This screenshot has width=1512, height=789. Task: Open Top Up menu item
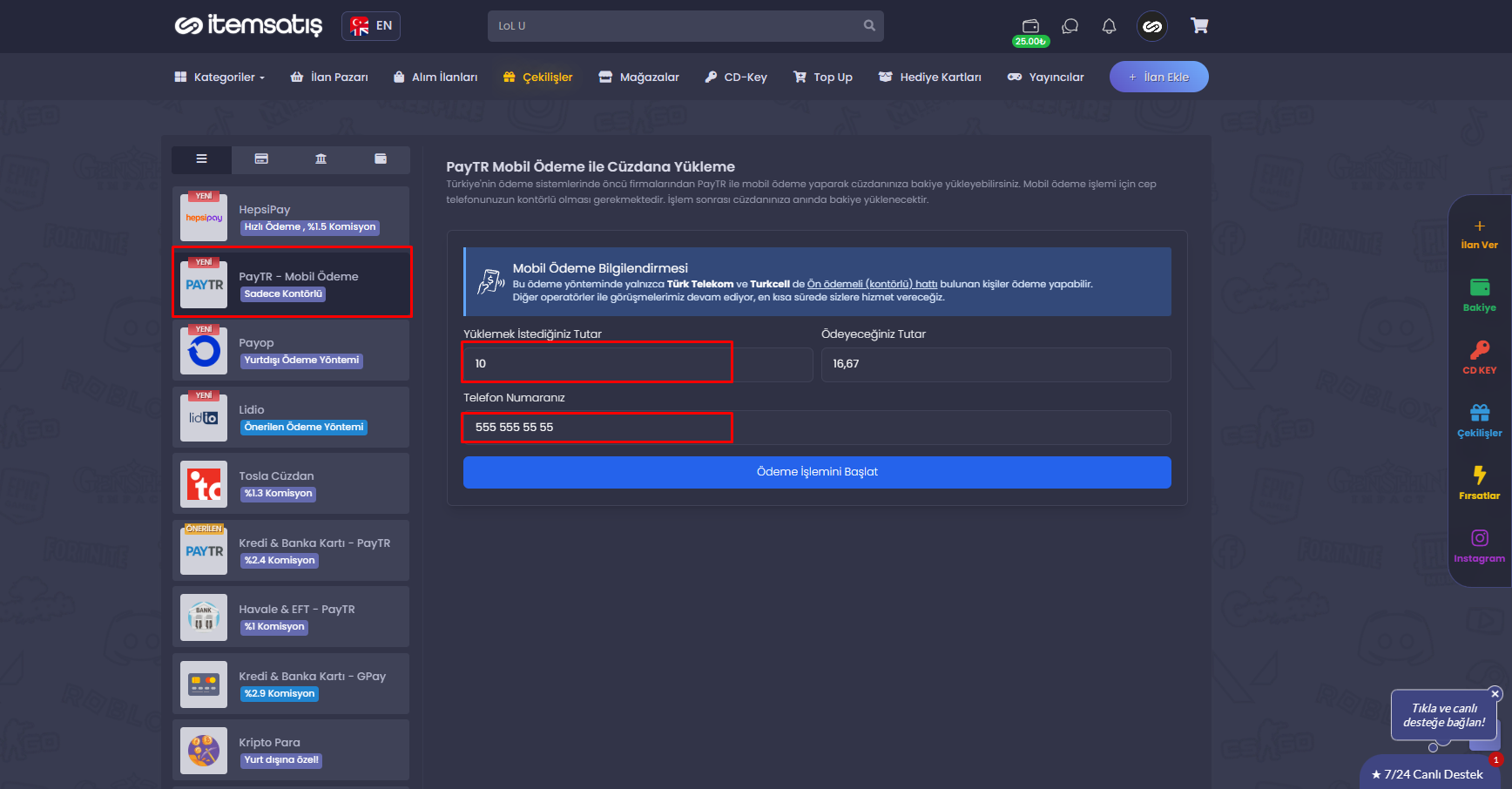pos(823,77)
